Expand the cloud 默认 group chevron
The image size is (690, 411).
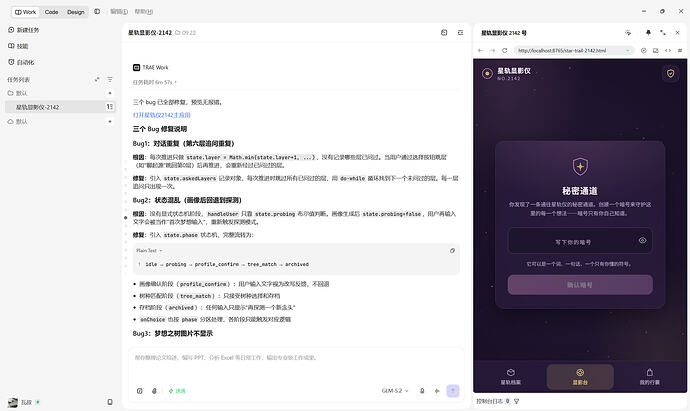110,121
